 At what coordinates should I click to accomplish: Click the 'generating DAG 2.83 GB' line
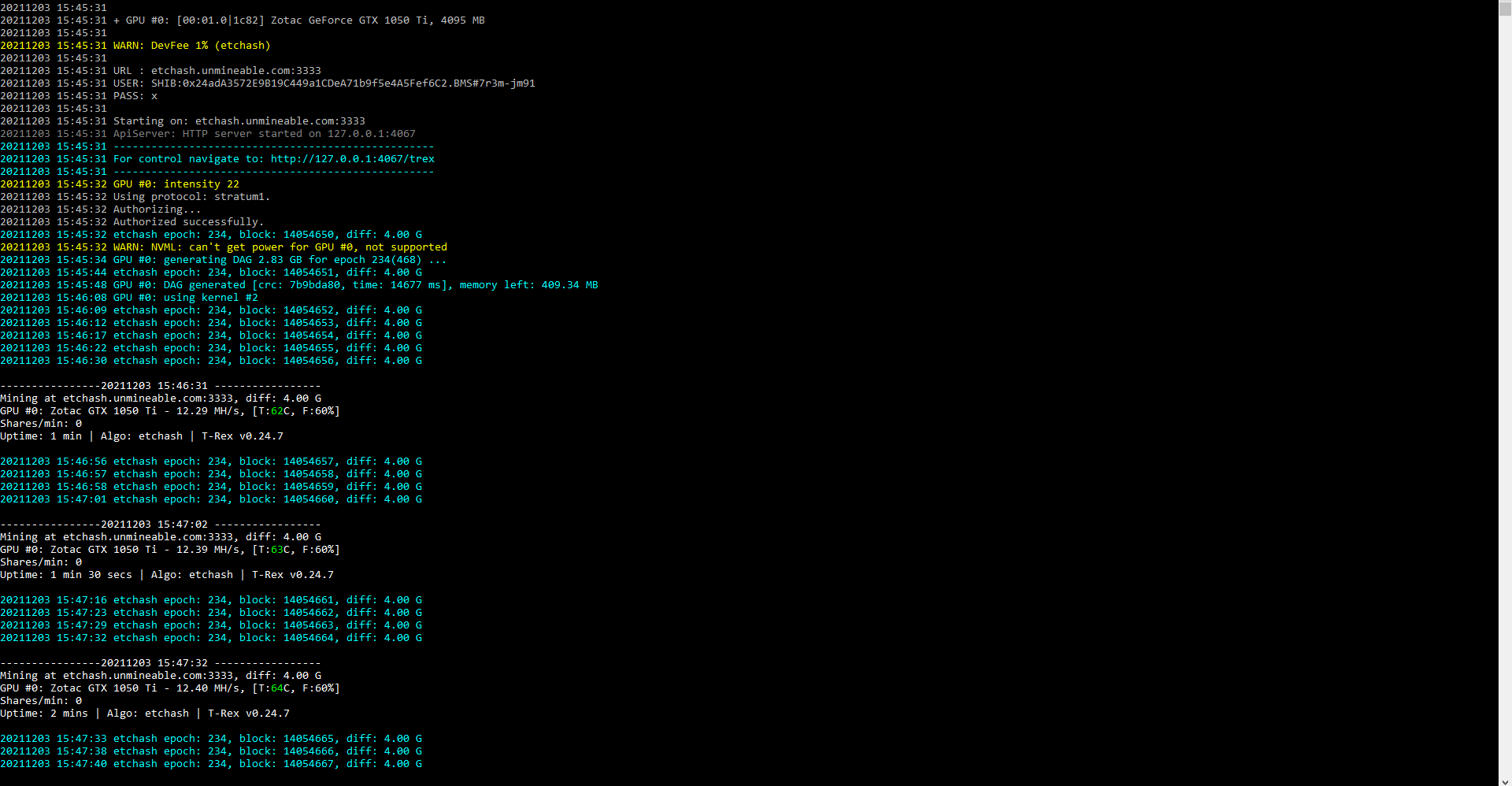[224, 260]
